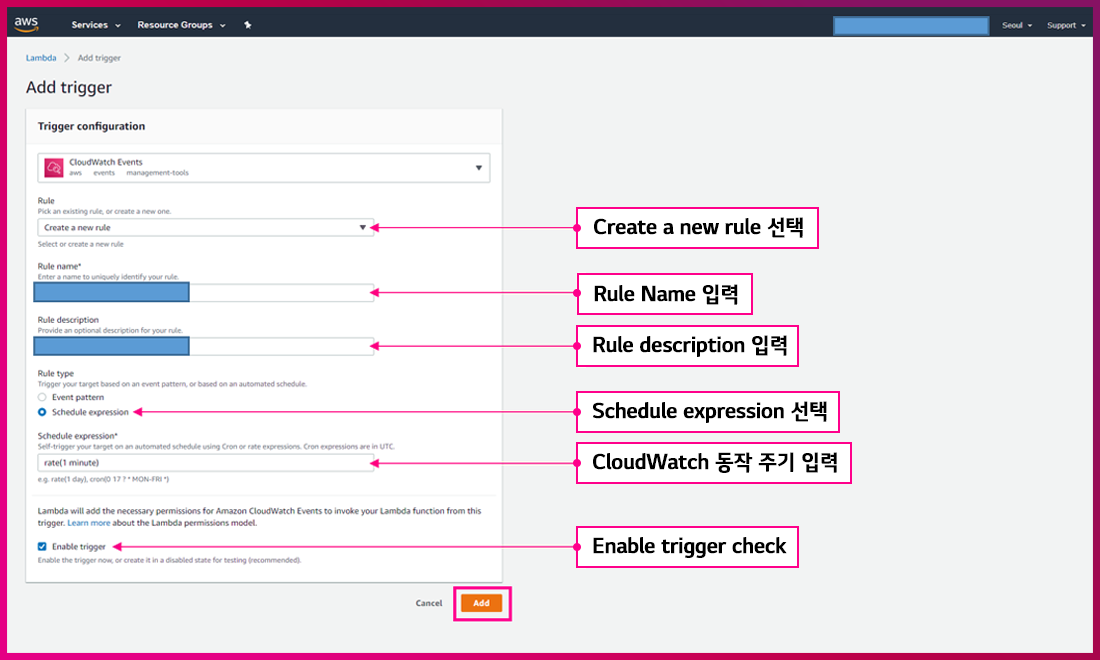Click the Rule name input field
The height and width of the screenshot is (660, 1100).
point(280,293)
